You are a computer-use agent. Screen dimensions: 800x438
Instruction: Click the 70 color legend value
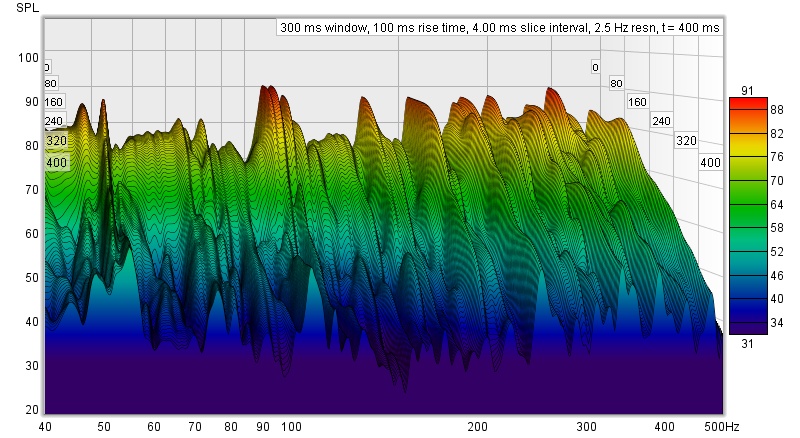click(x=777, y=181)
